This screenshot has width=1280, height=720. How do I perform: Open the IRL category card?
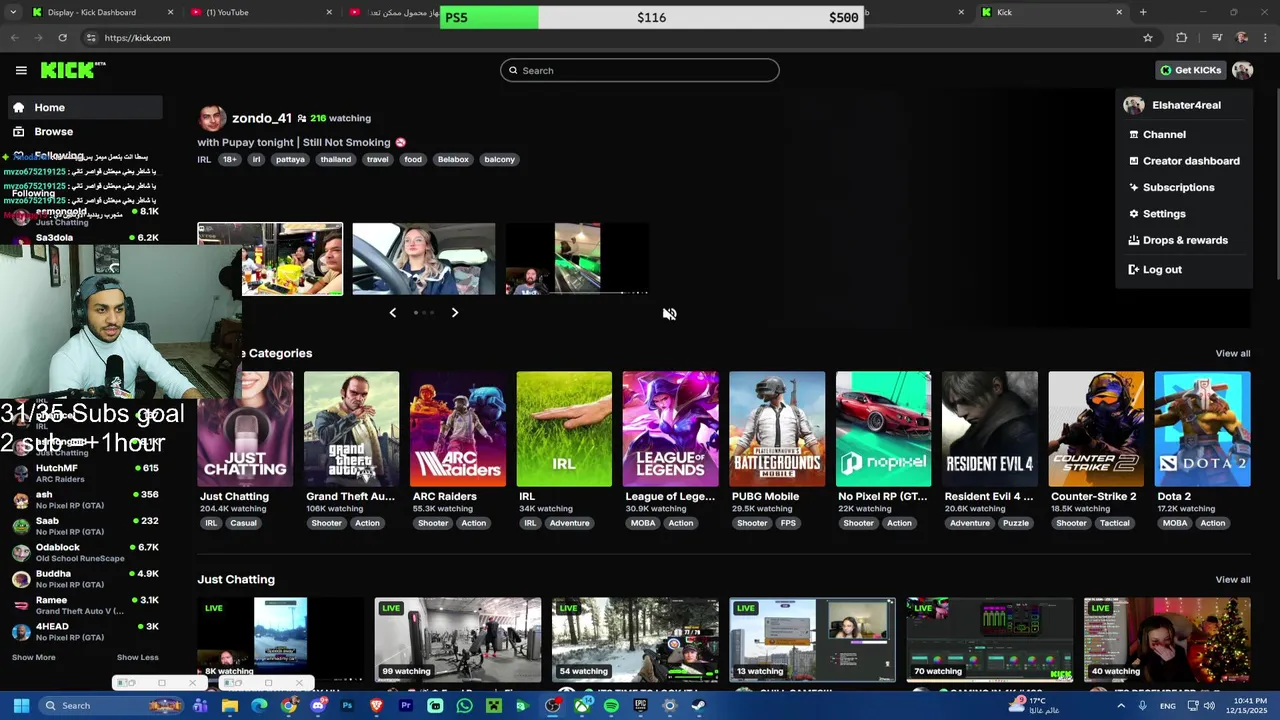point(564,429)
